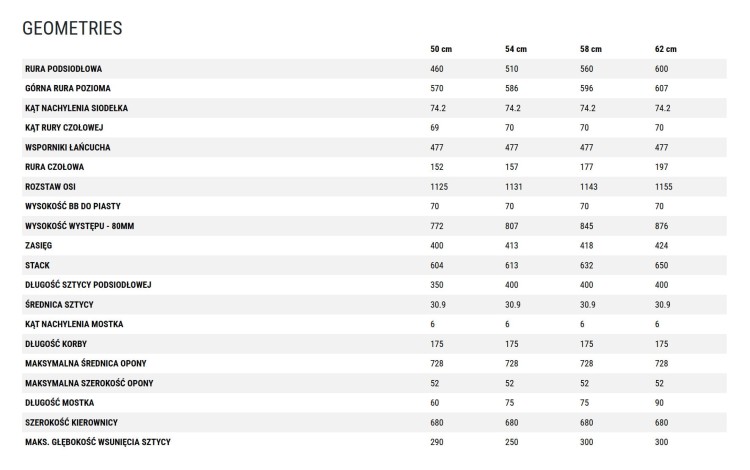
Task: Select the DŁUGOŚĆ MOSTKA row label
Action: (x=58, y=403)
